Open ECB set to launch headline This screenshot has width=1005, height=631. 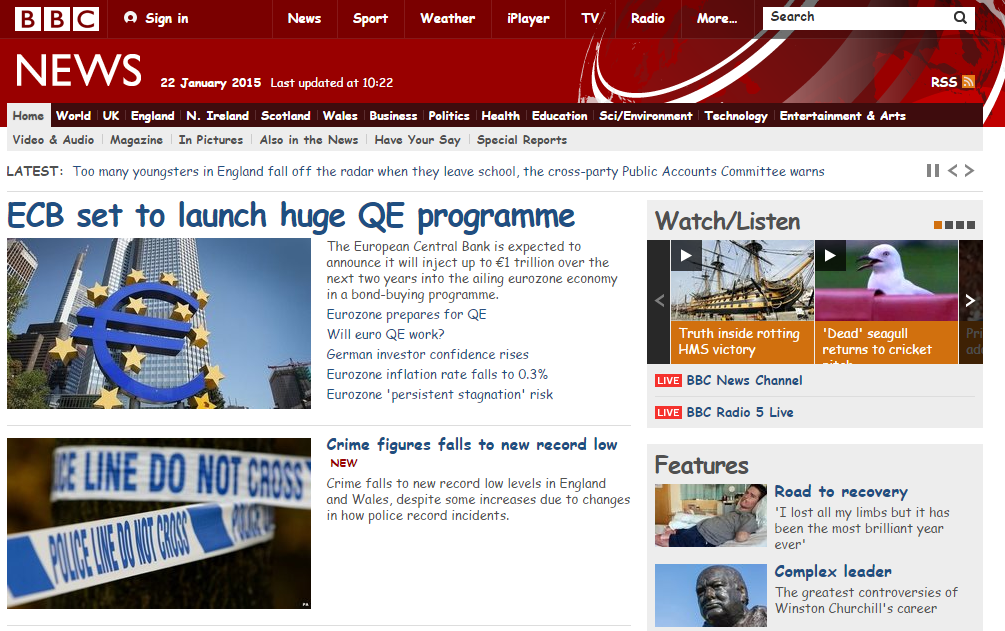(291, 216)
